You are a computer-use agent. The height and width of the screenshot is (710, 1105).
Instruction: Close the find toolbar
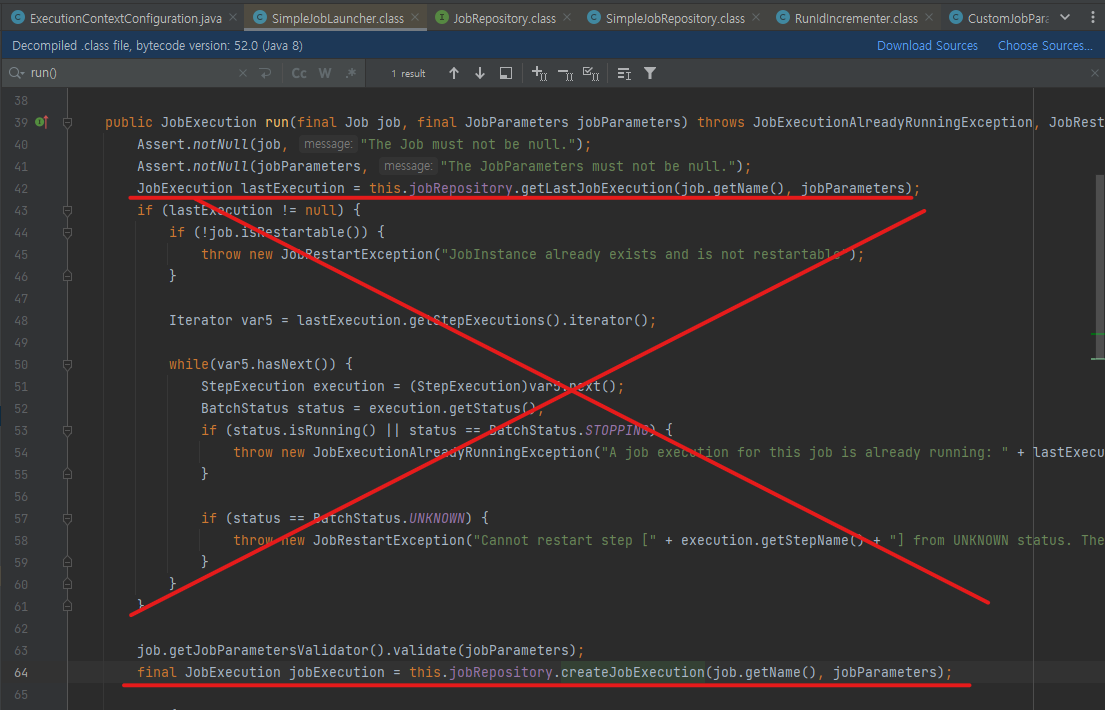click(1094, 73)
